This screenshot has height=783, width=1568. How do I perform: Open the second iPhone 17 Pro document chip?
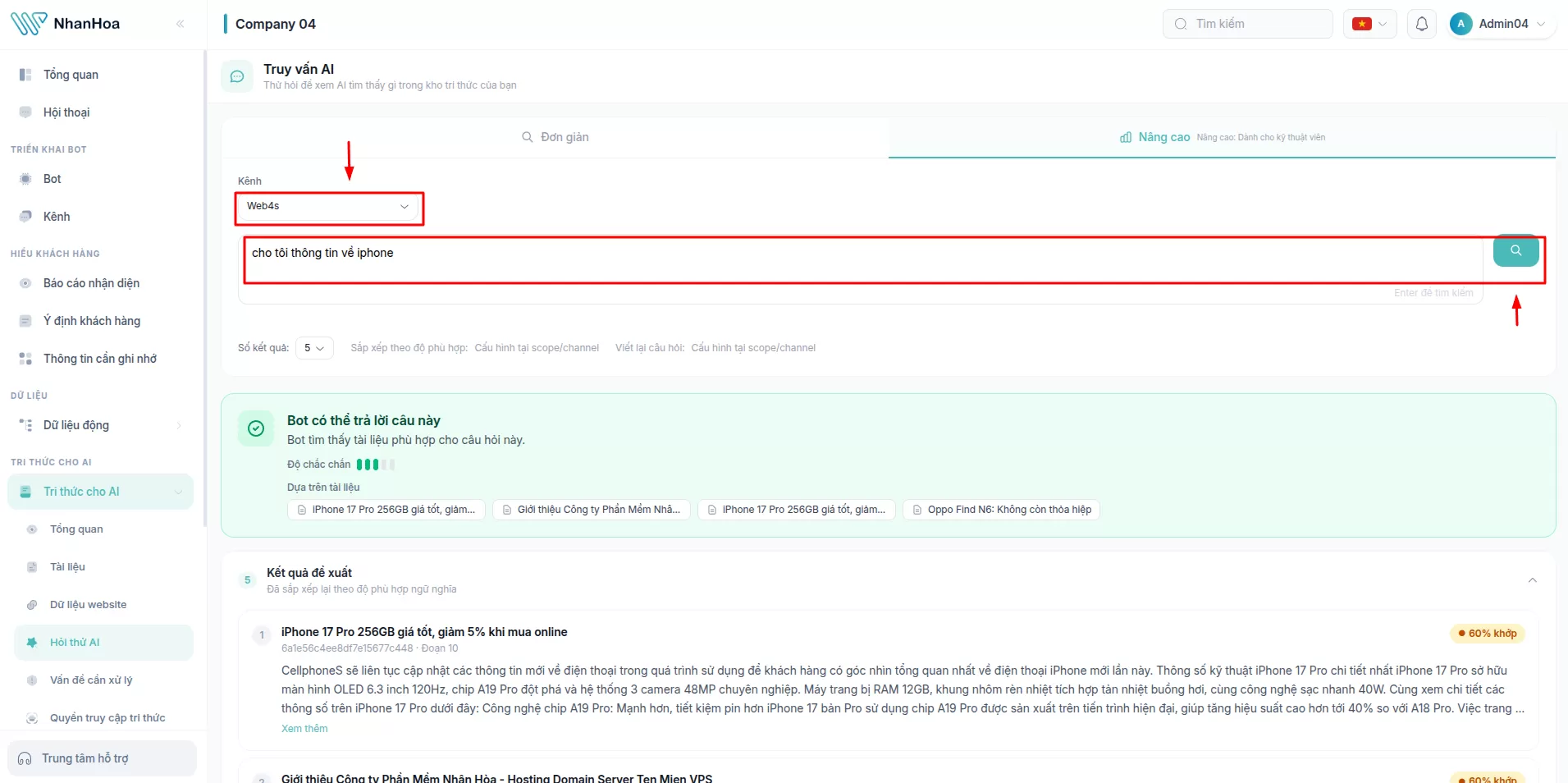(797, 510)
